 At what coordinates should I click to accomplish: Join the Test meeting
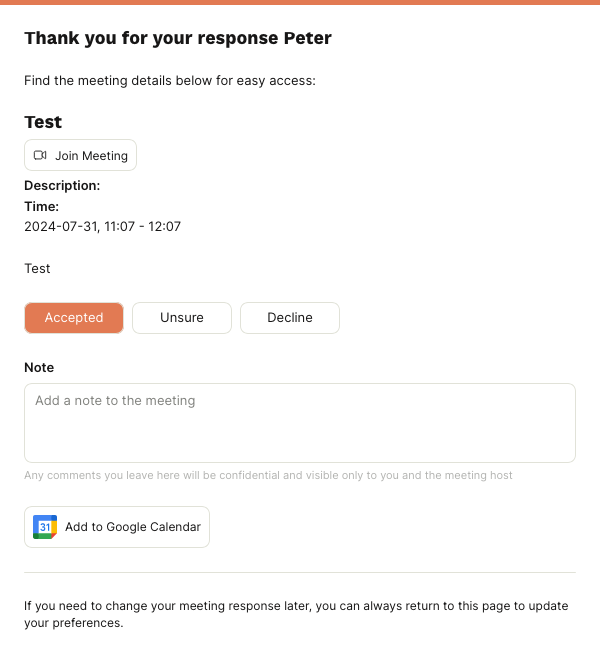coord(80,155)
